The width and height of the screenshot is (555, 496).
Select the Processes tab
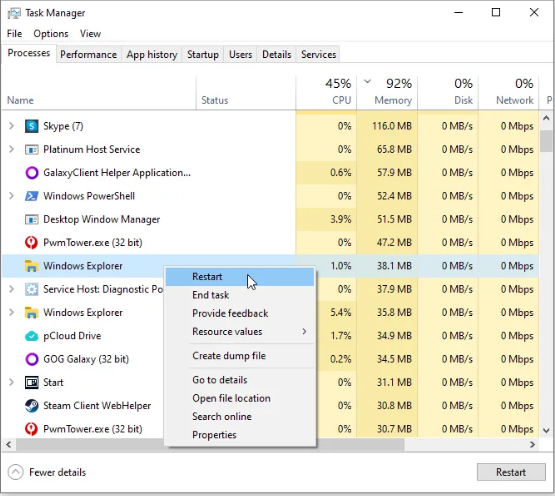(x=29, y=53)
